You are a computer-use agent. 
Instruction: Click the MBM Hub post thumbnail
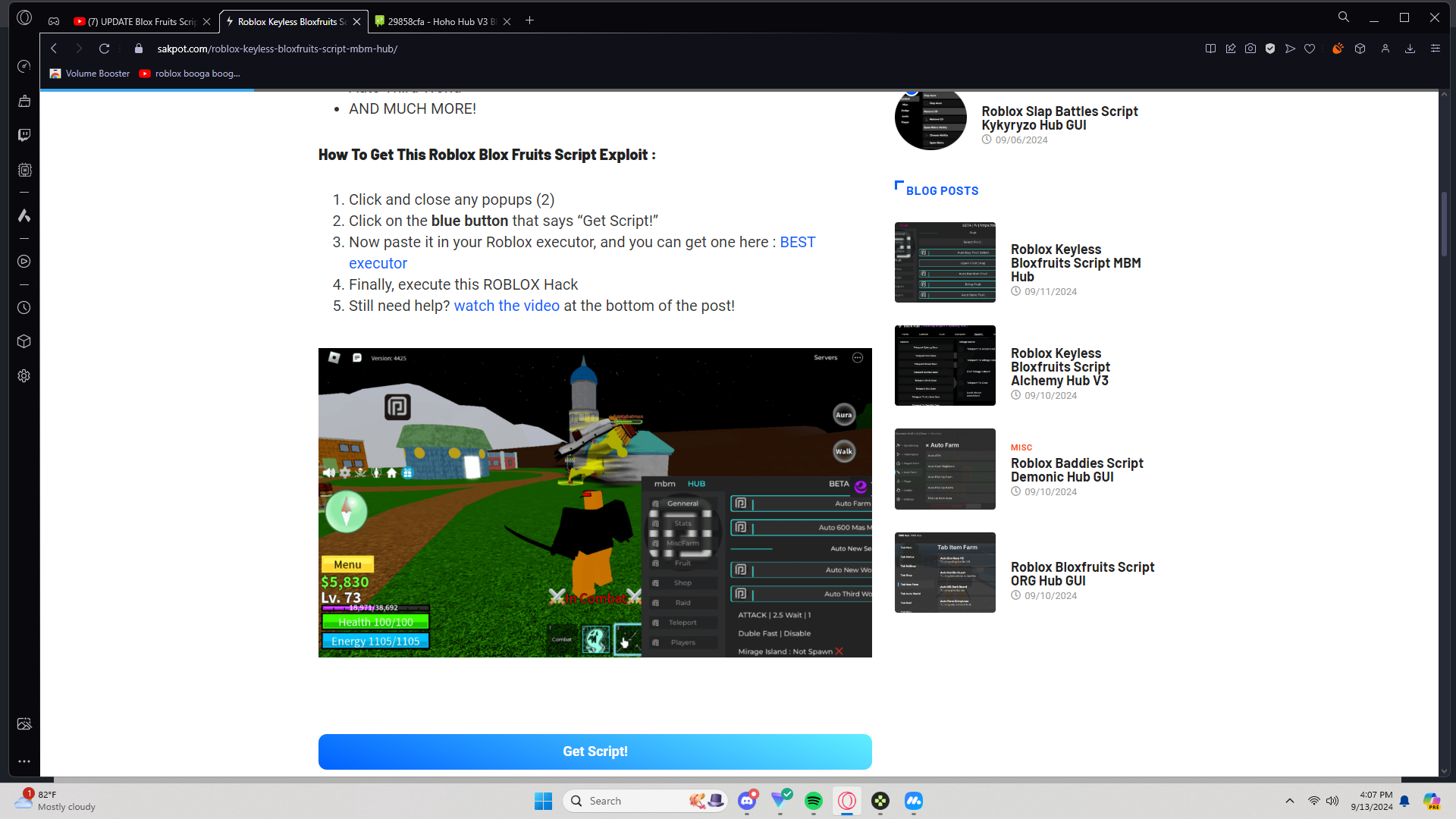pyautogui.click(x=945, y=262)
